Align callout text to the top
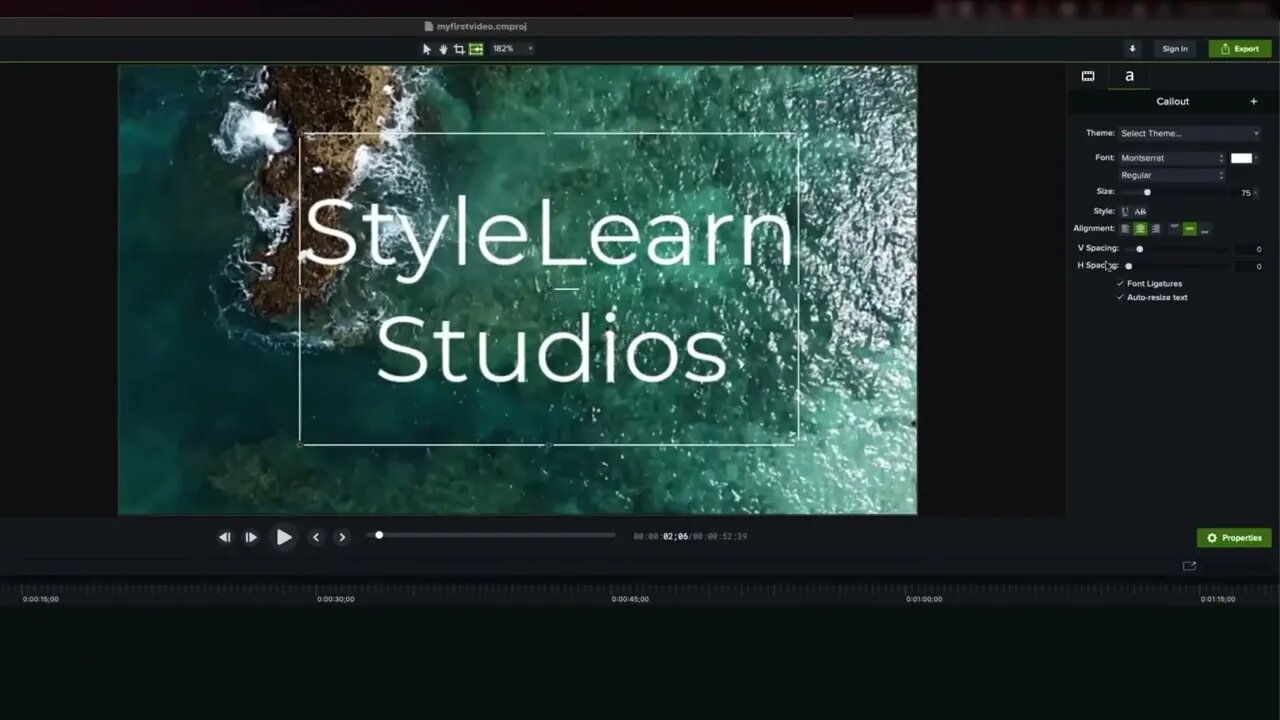This screenshot has height=720, width=1280. click(x=1175, y=229)
